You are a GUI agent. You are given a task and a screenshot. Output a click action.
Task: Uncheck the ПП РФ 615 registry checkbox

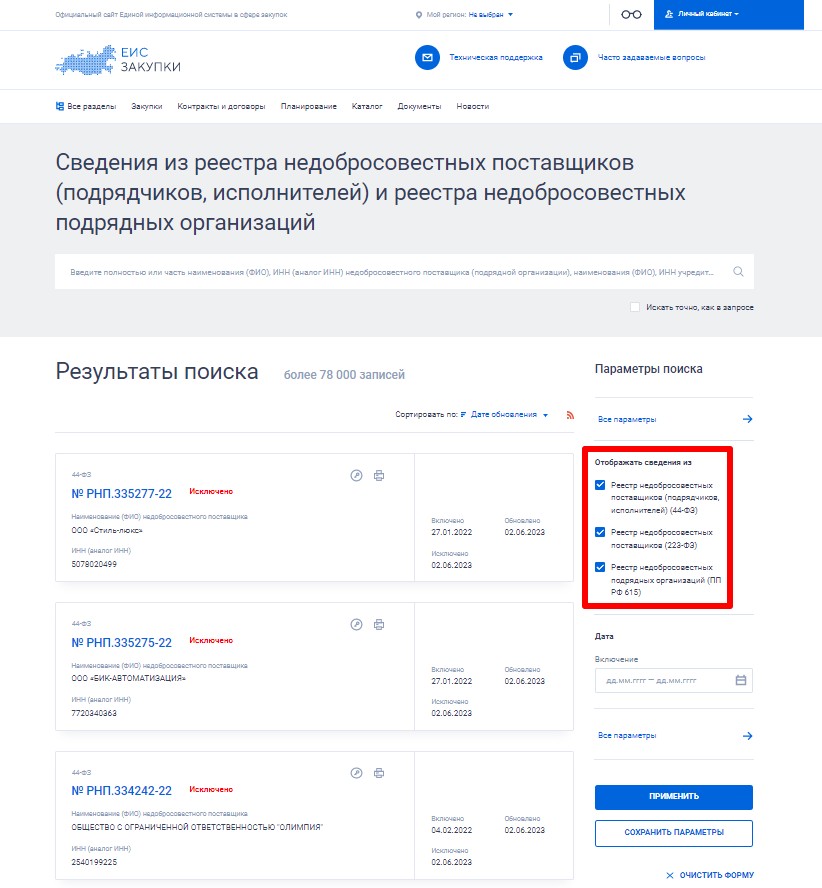click(x=600, y=567)
